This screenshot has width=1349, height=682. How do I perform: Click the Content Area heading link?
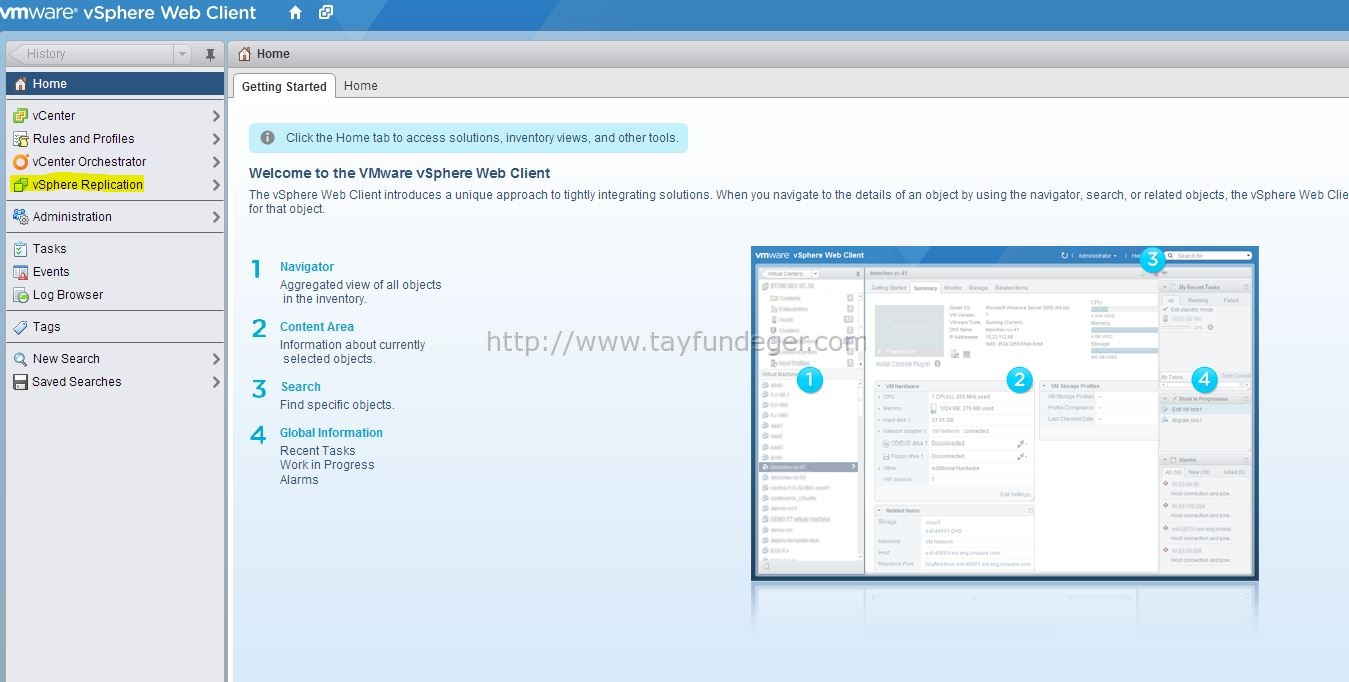click(317, 327)
